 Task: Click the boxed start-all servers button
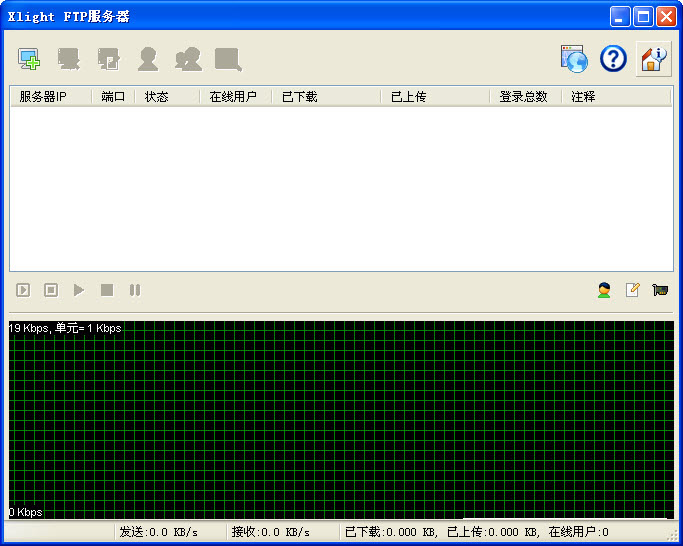[23, 290]
